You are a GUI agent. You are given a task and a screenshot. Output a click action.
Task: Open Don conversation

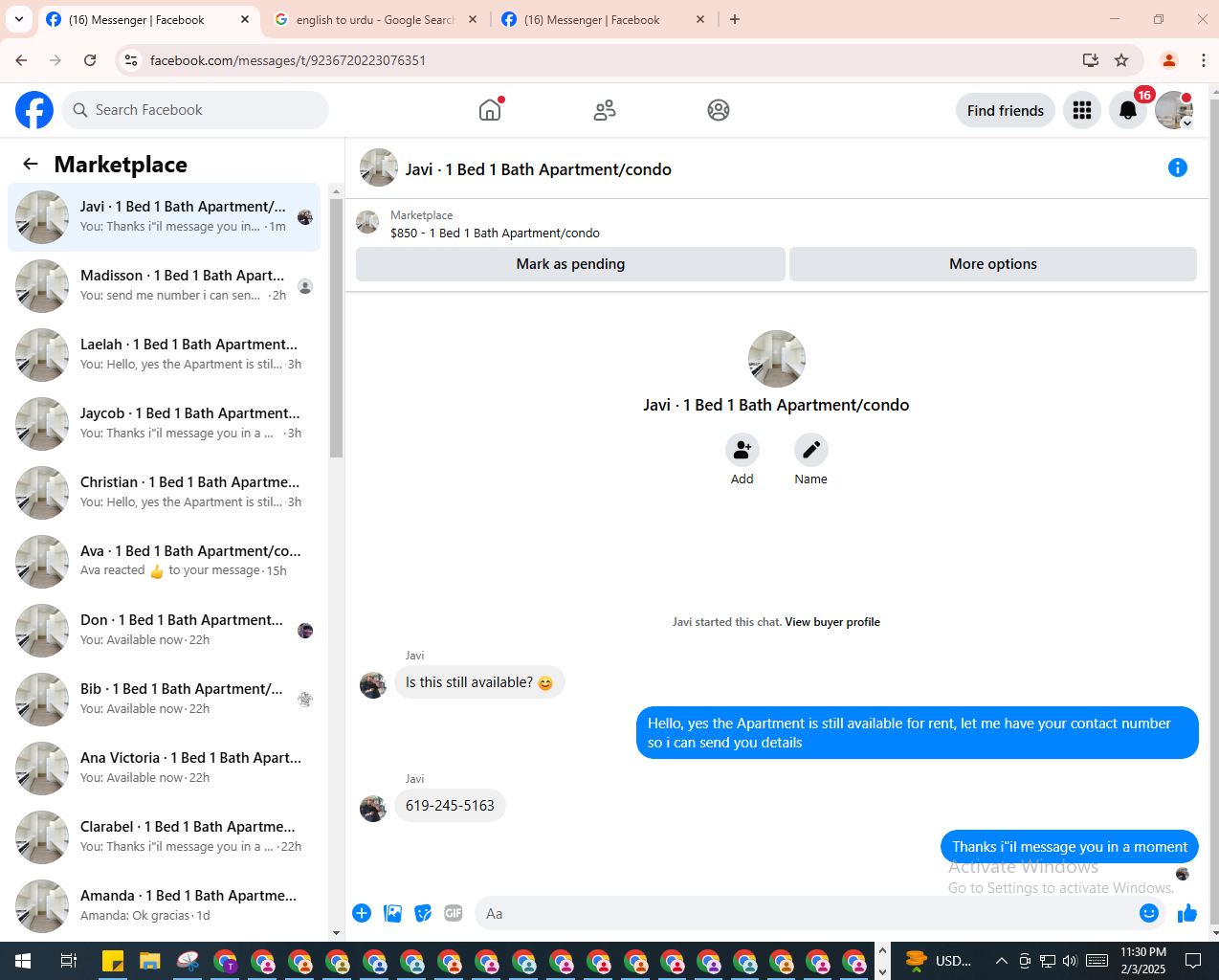[165, 631]
